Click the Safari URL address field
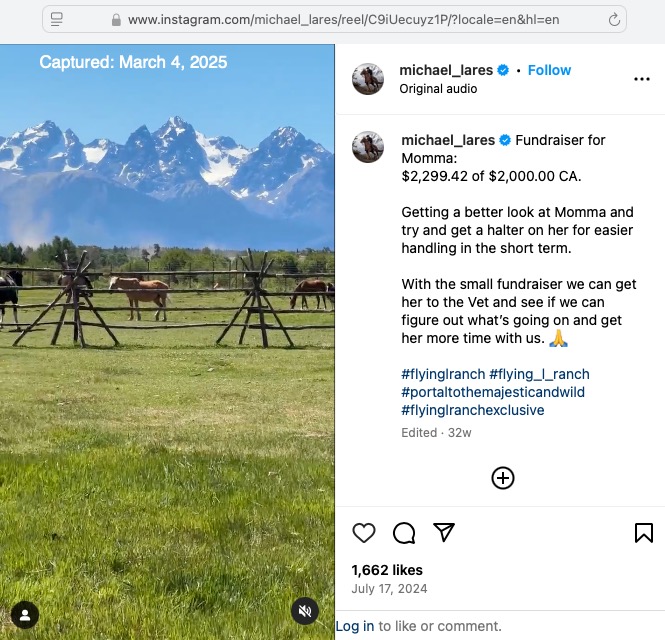This screenshot has height=640, width=665. pyautogui.click(x=340, y=19)
